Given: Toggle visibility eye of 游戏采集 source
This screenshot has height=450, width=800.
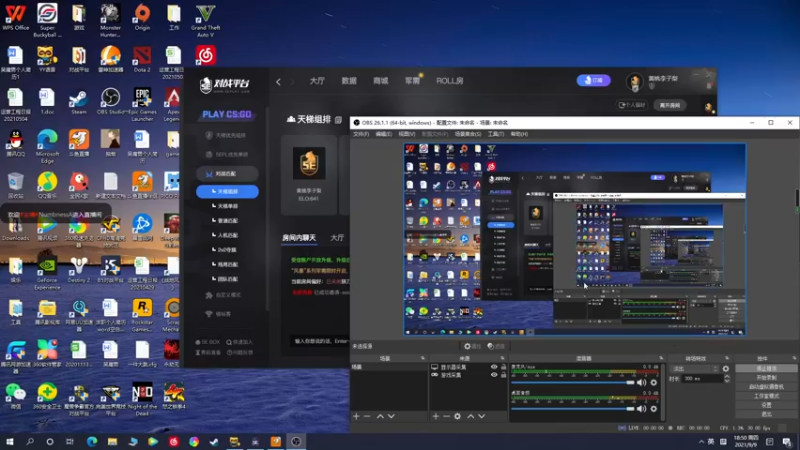Looking at the screenshot, I should [494, 374].
